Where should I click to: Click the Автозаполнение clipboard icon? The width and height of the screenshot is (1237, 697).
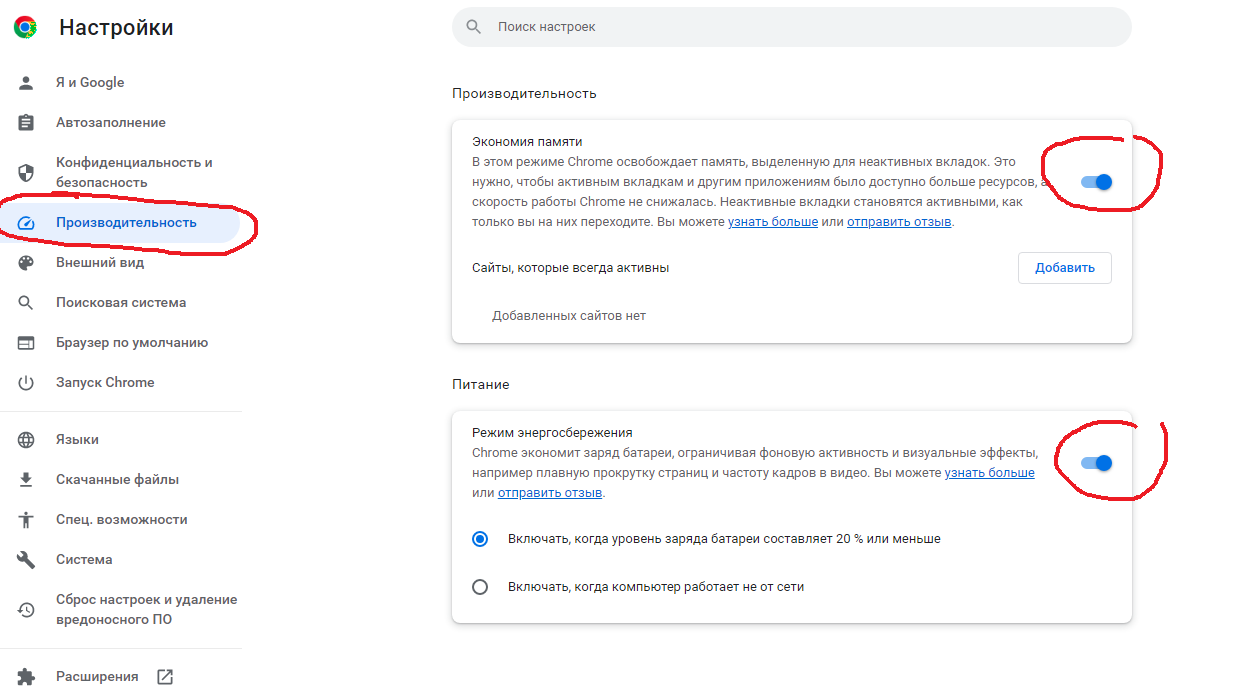26,123
